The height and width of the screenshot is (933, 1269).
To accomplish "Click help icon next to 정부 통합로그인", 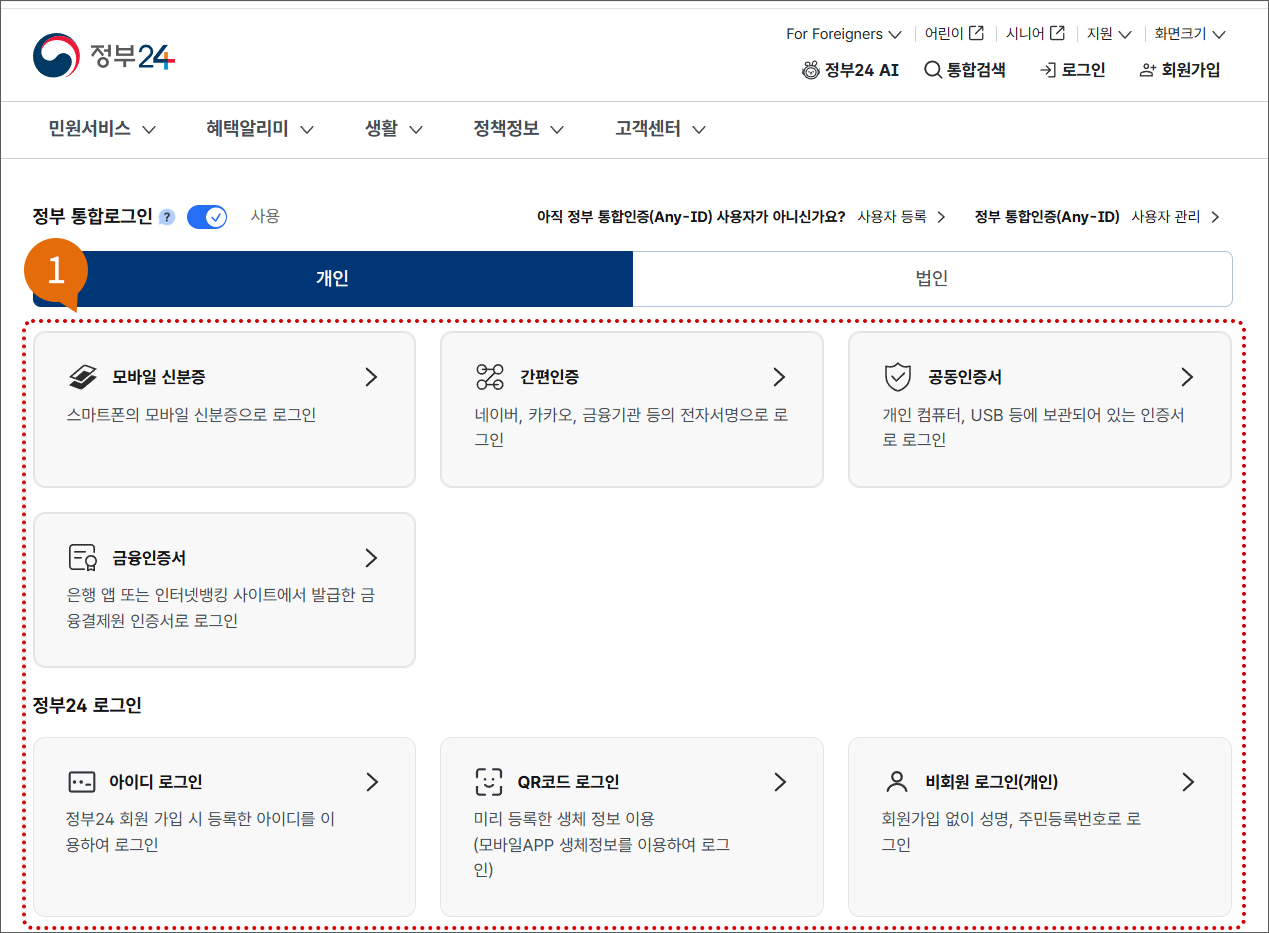I will pos(167,217).
